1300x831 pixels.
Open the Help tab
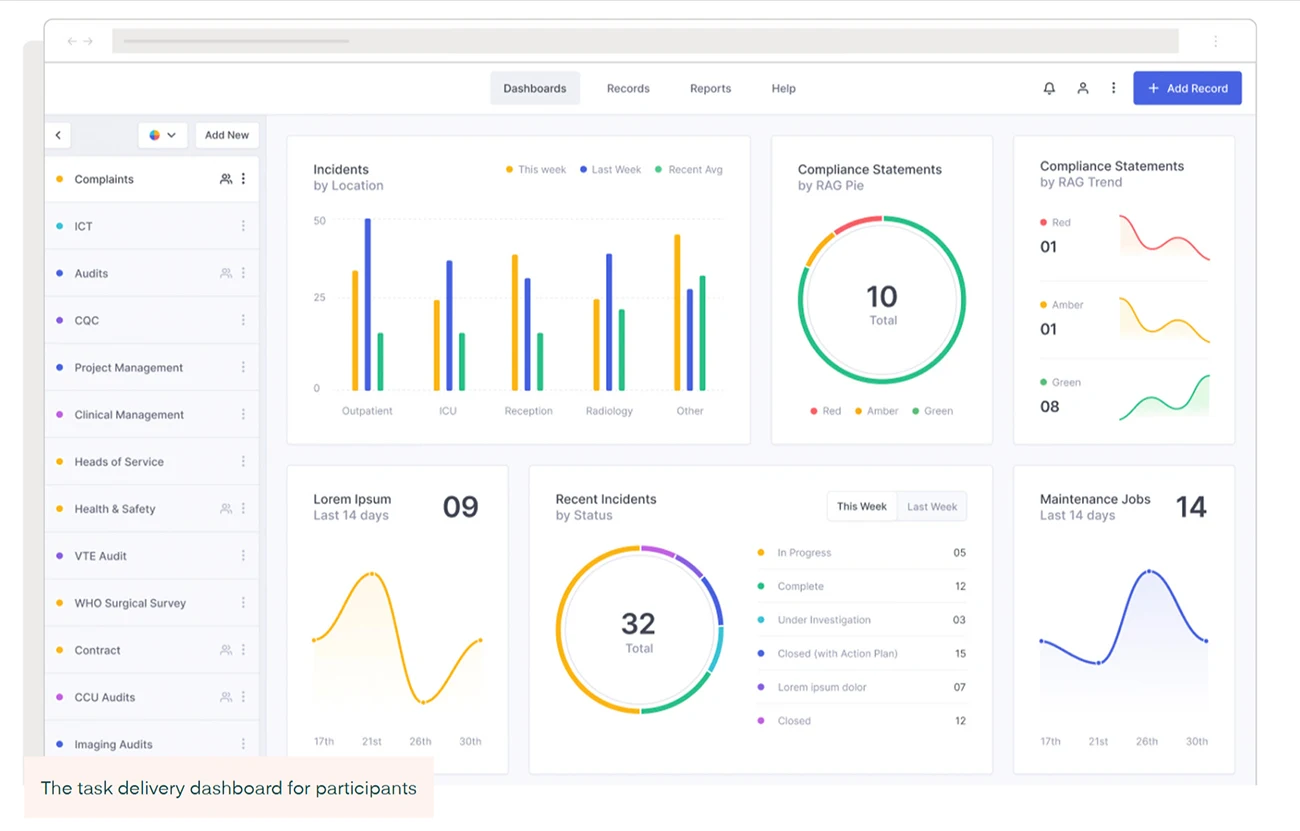[x=783, y=88]
